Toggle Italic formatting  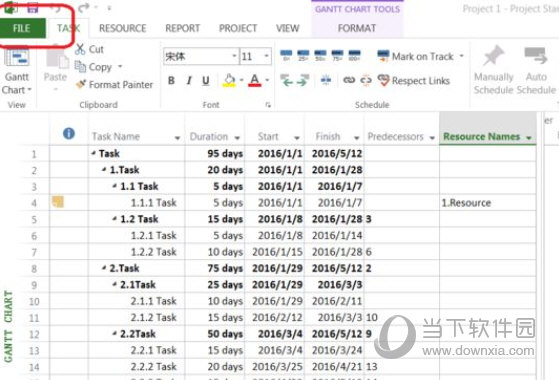coord(189,81)
